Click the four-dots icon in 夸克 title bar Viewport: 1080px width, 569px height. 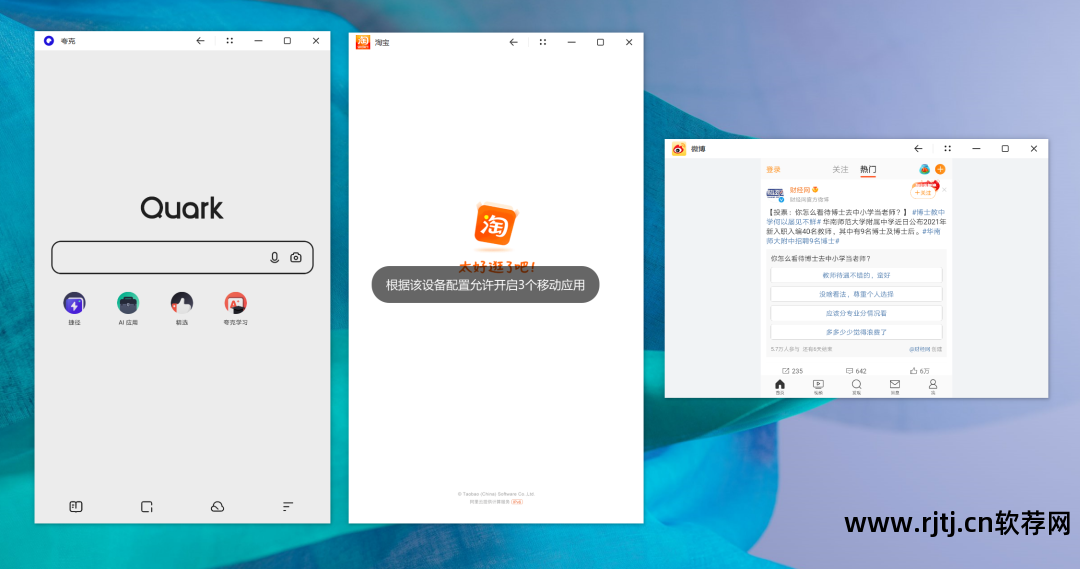tap(230, 41)
